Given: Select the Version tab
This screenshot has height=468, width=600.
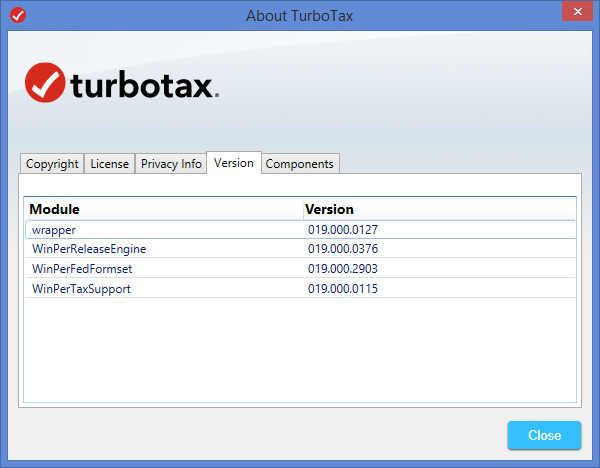Looking at the screenshot, I should pos(234,163).
